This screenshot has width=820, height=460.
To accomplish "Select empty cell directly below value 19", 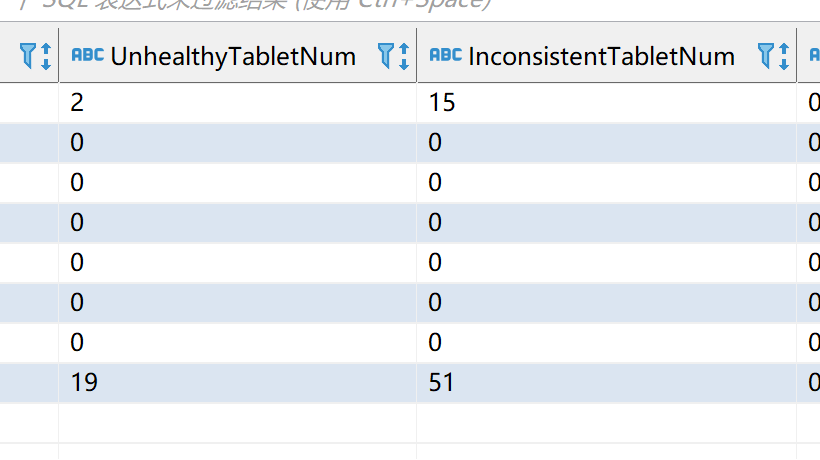I will click(237, 422).
